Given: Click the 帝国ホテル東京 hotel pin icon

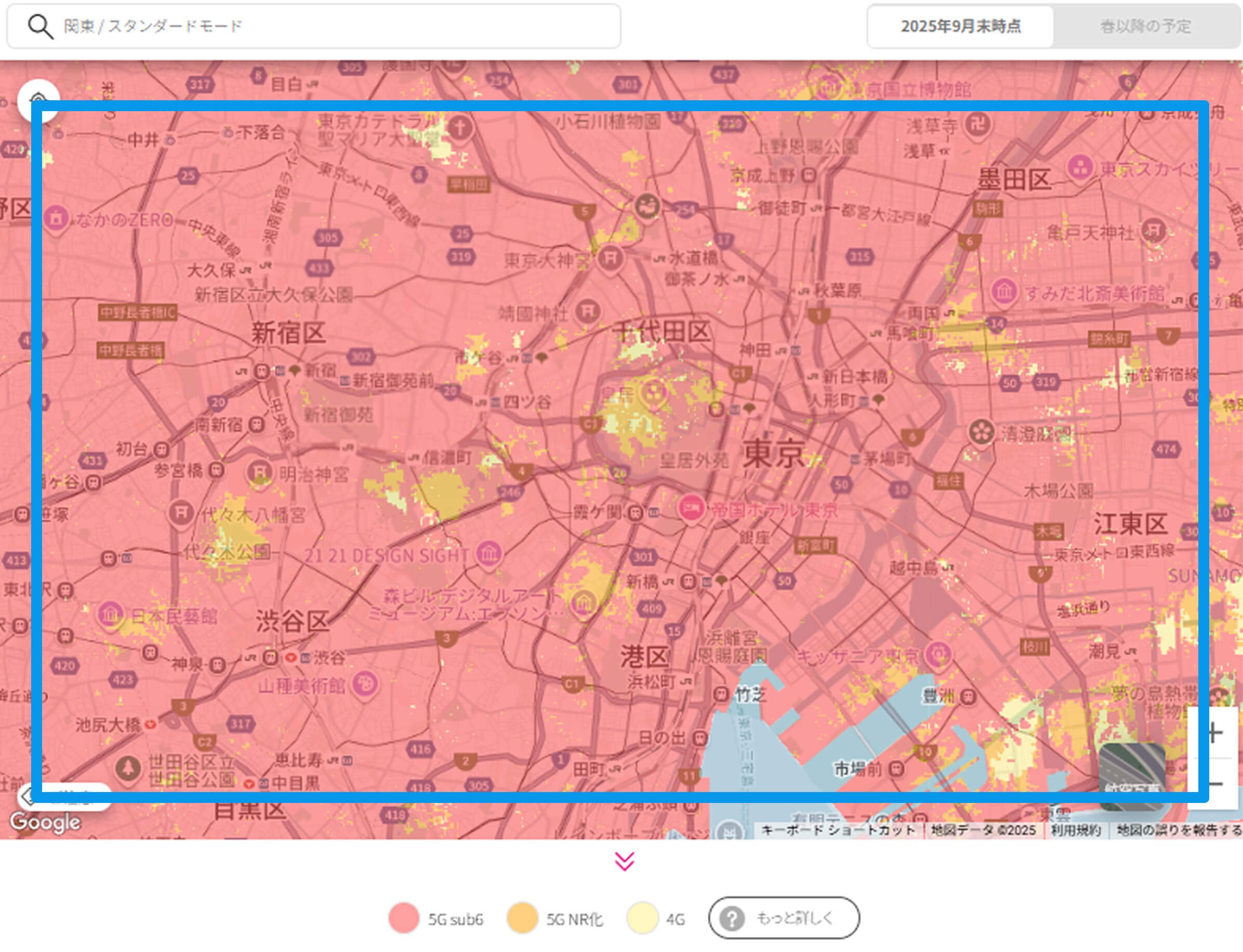Looking at the screenshot, I should [691, 508].
